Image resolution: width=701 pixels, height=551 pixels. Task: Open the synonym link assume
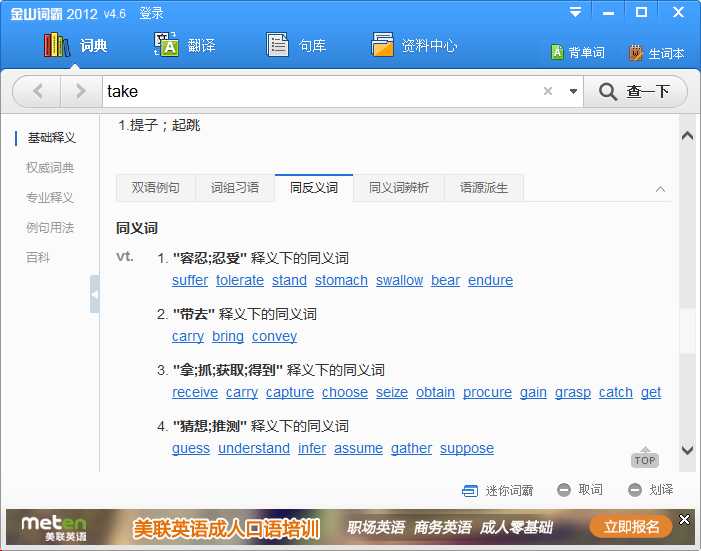point(359,448)
